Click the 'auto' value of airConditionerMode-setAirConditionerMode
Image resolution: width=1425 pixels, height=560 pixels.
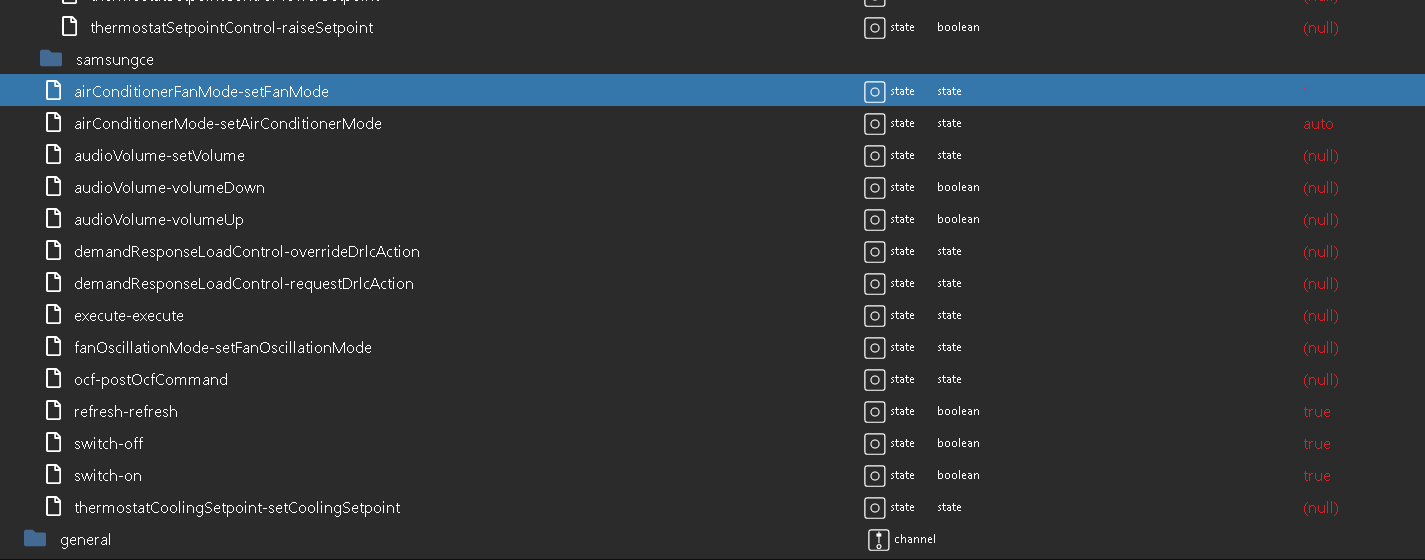coord(1318,124)
